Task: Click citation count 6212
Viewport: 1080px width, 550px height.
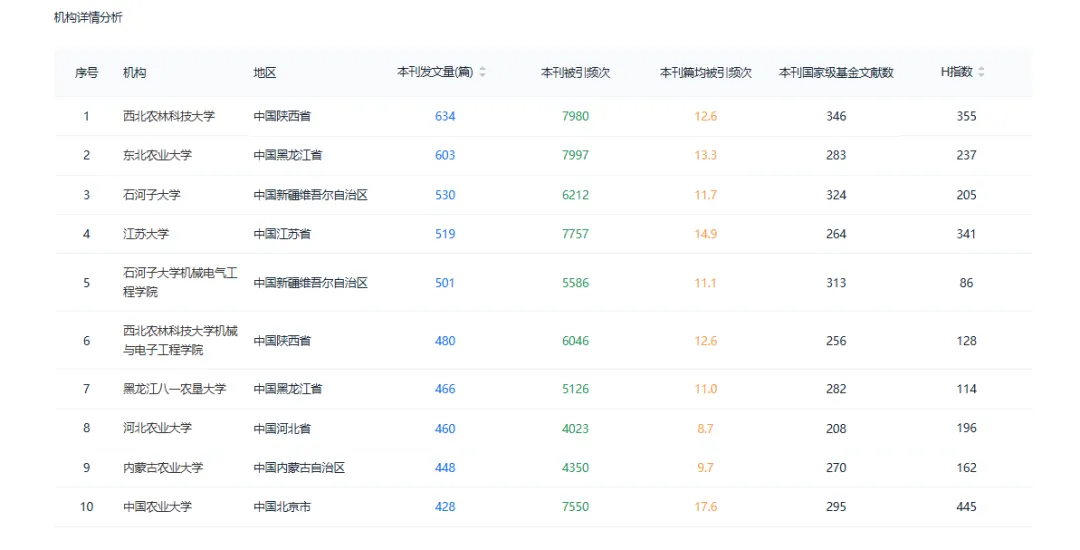Action: point(575,195)
